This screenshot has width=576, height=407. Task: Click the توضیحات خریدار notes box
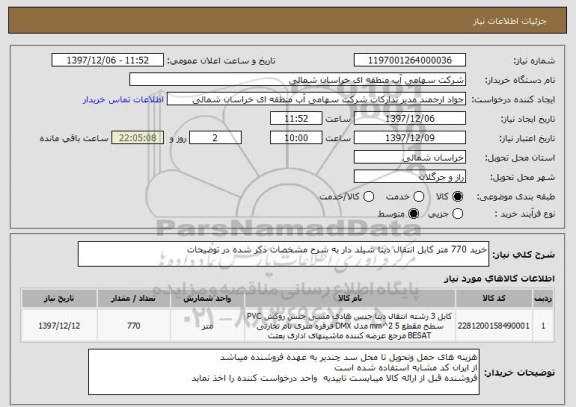pyautogui.click(x=284, y=372)
